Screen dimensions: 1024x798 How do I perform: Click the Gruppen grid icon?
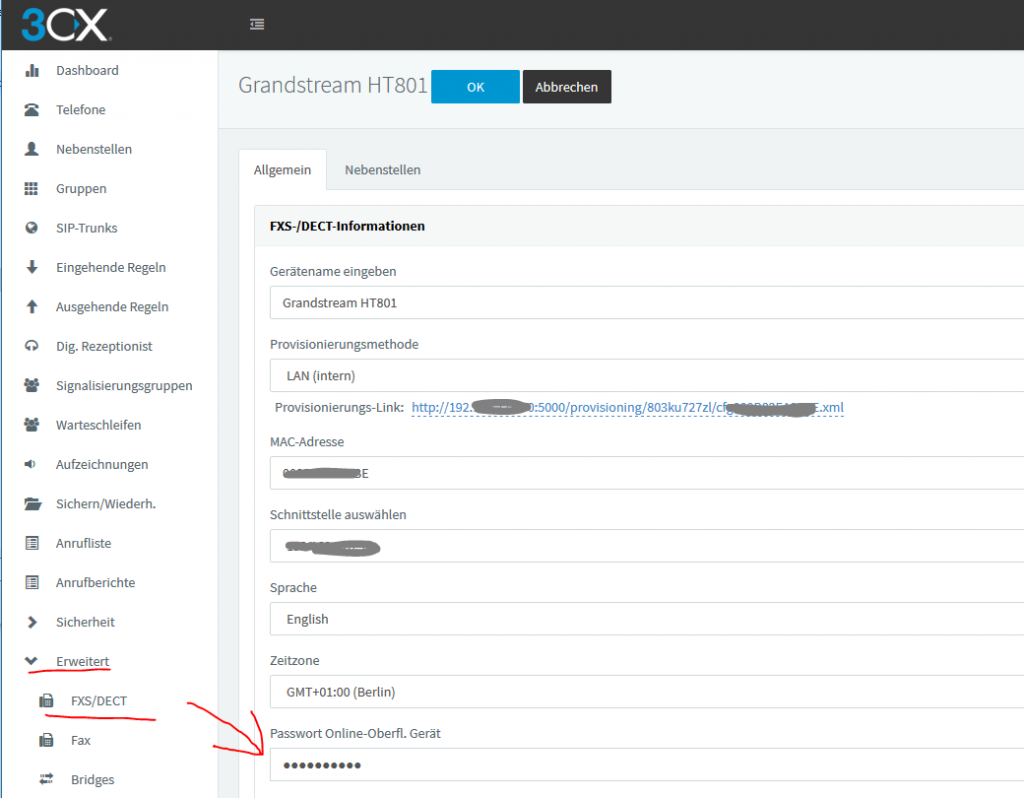pos(31,189)
